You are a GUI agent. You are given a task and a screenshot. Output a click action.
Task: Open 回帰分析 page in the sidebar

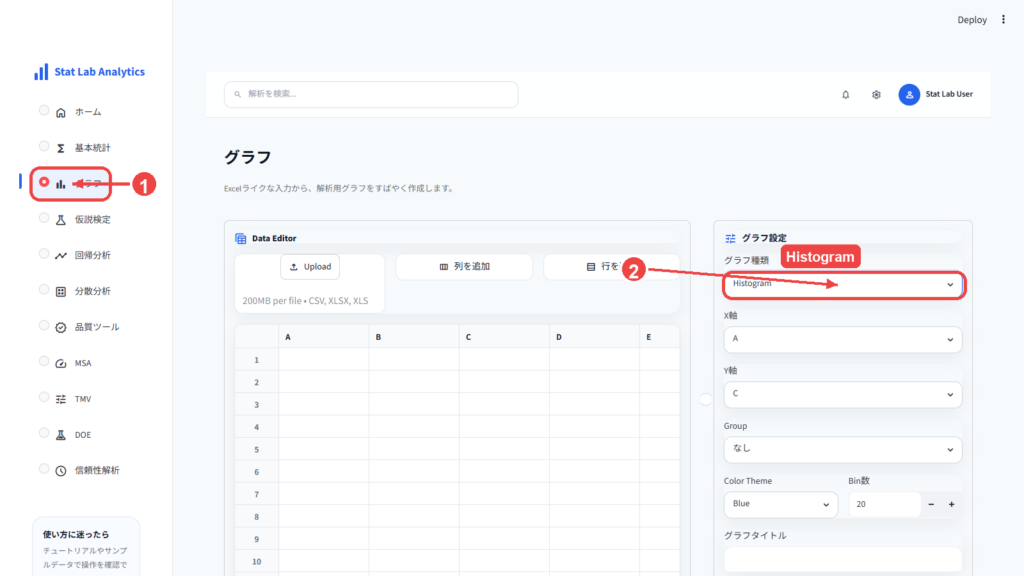tap(92, 255)
